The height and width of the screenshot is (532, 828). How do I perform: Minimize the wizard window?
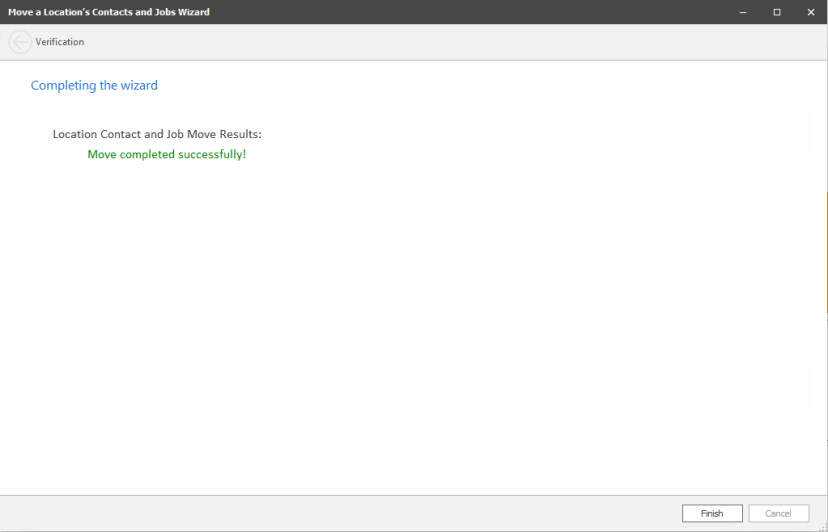743,12
